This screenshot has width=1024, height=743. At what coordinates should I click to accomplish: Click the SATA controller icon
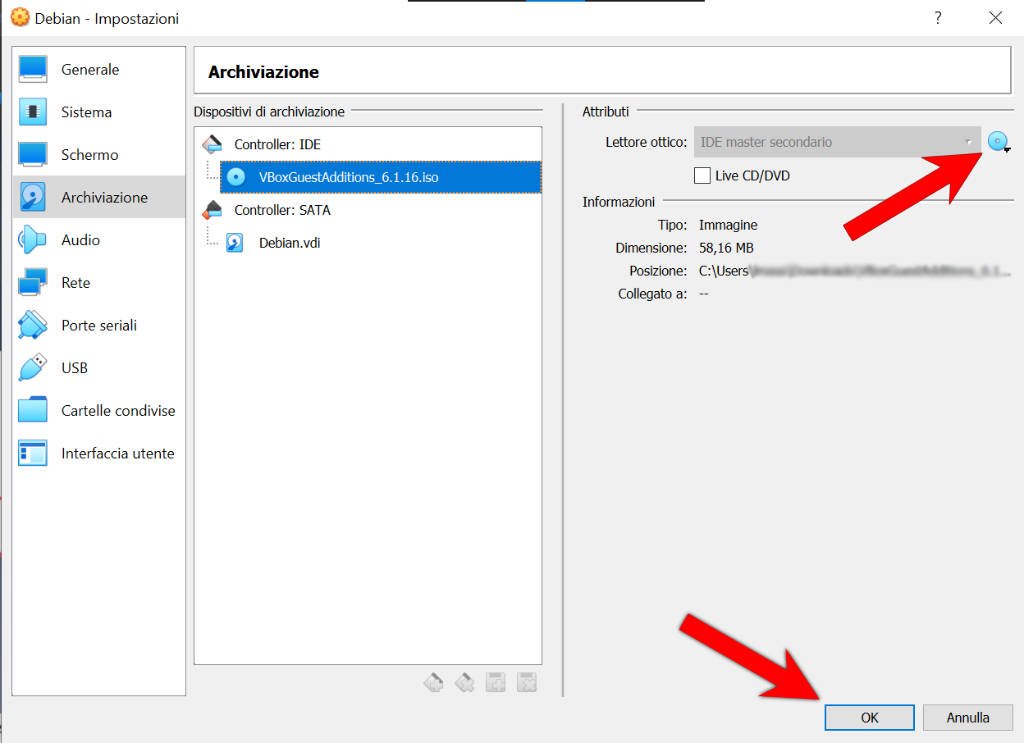point(212,210)
